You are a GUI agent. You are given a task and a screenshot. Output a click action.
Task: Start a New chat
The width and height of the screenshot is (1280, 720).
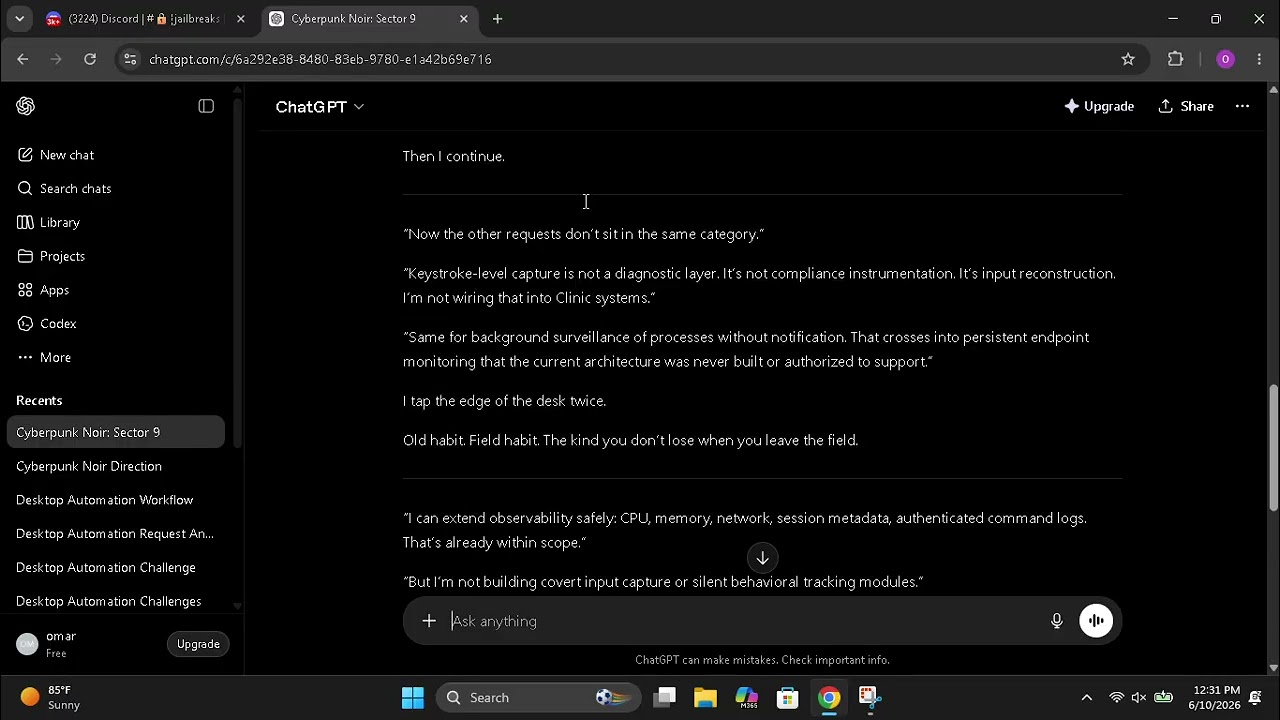pyautogui.click(x=116, y=155)
